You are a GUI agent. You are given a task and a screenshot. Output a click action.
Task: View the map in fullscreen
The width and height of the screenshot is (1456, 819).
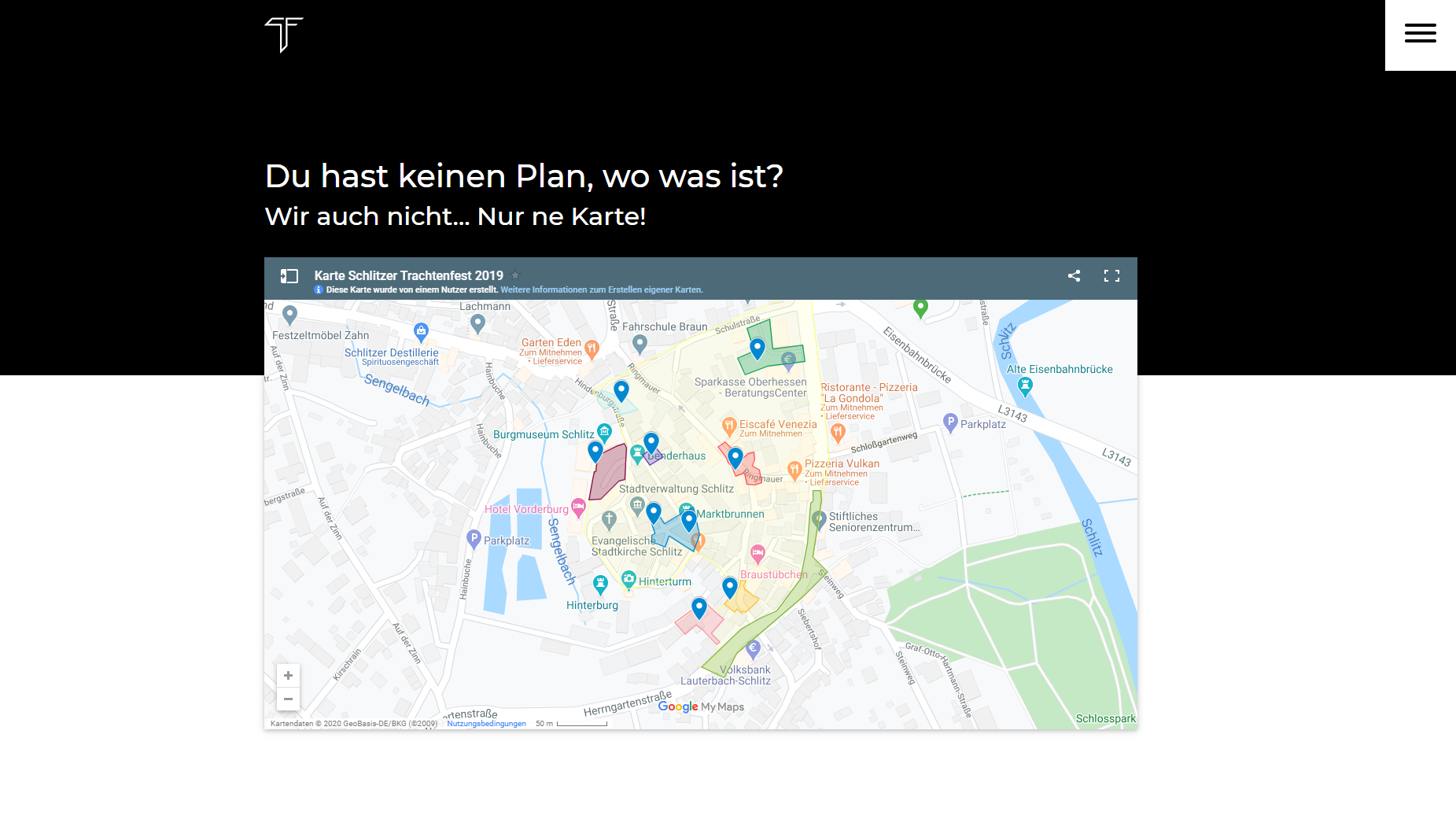tap(1111, 275)
